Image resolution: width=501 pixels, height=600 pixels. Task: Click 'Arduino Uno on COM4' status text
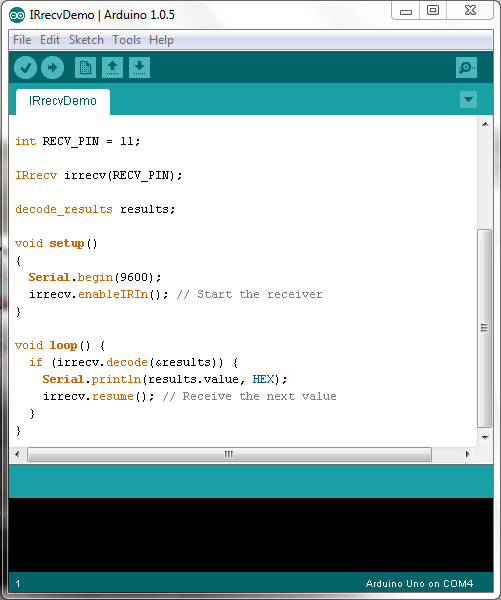click(419, 584)
